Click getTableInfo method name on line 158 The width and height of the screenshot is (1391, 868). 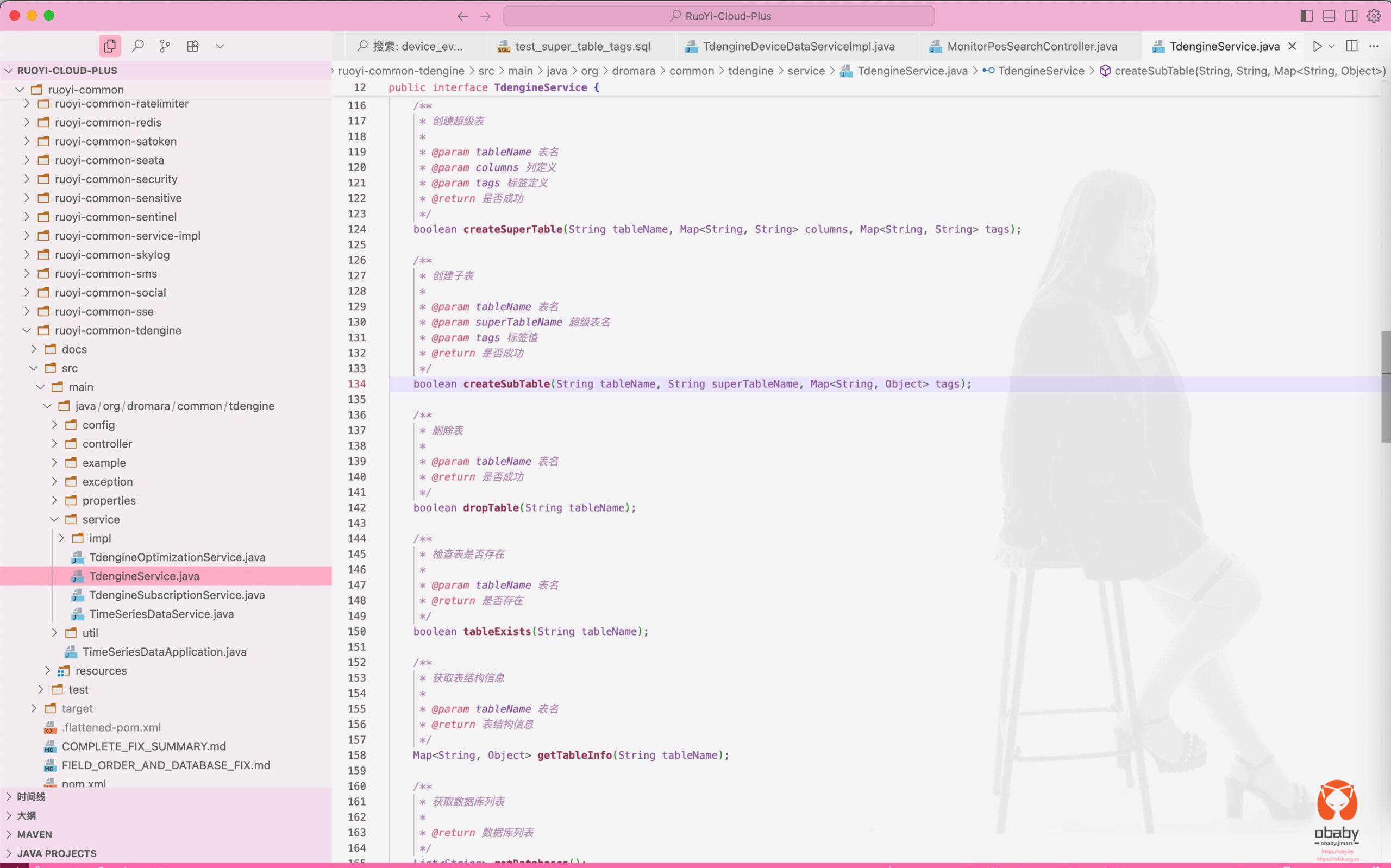(x=575, y=756)
